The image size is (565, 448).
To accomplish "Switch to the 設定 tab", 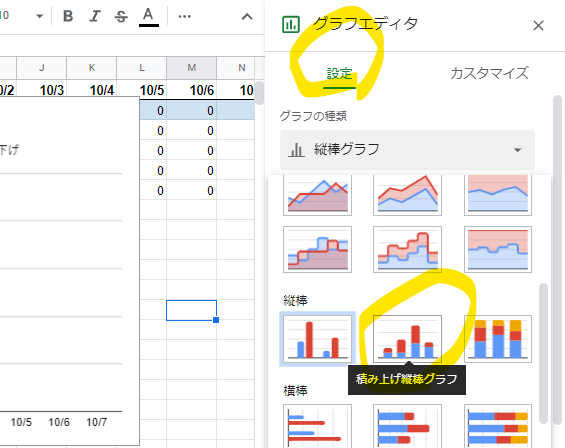I will point(339,74).
